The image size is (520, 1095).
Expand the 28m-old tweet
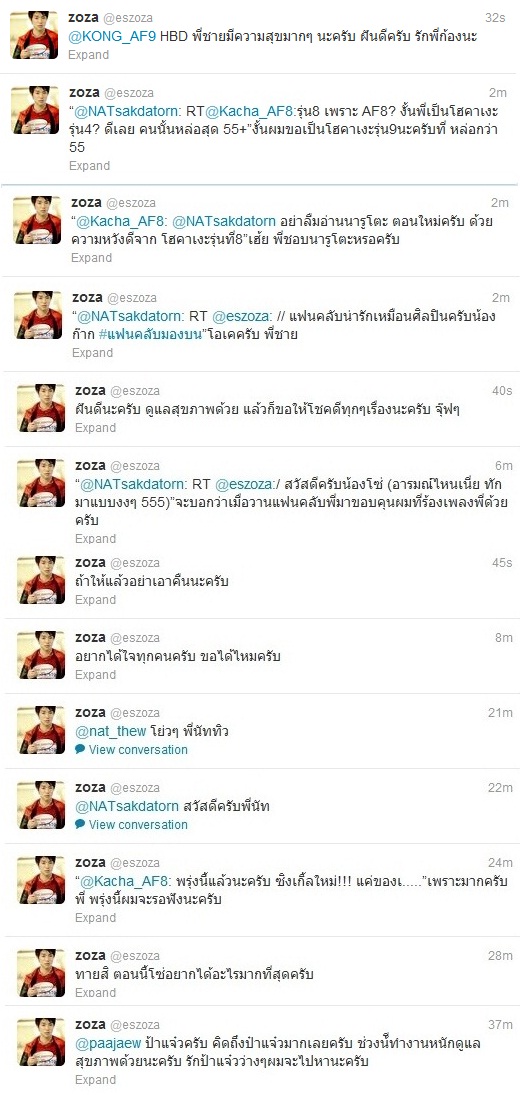coord(96,992)
